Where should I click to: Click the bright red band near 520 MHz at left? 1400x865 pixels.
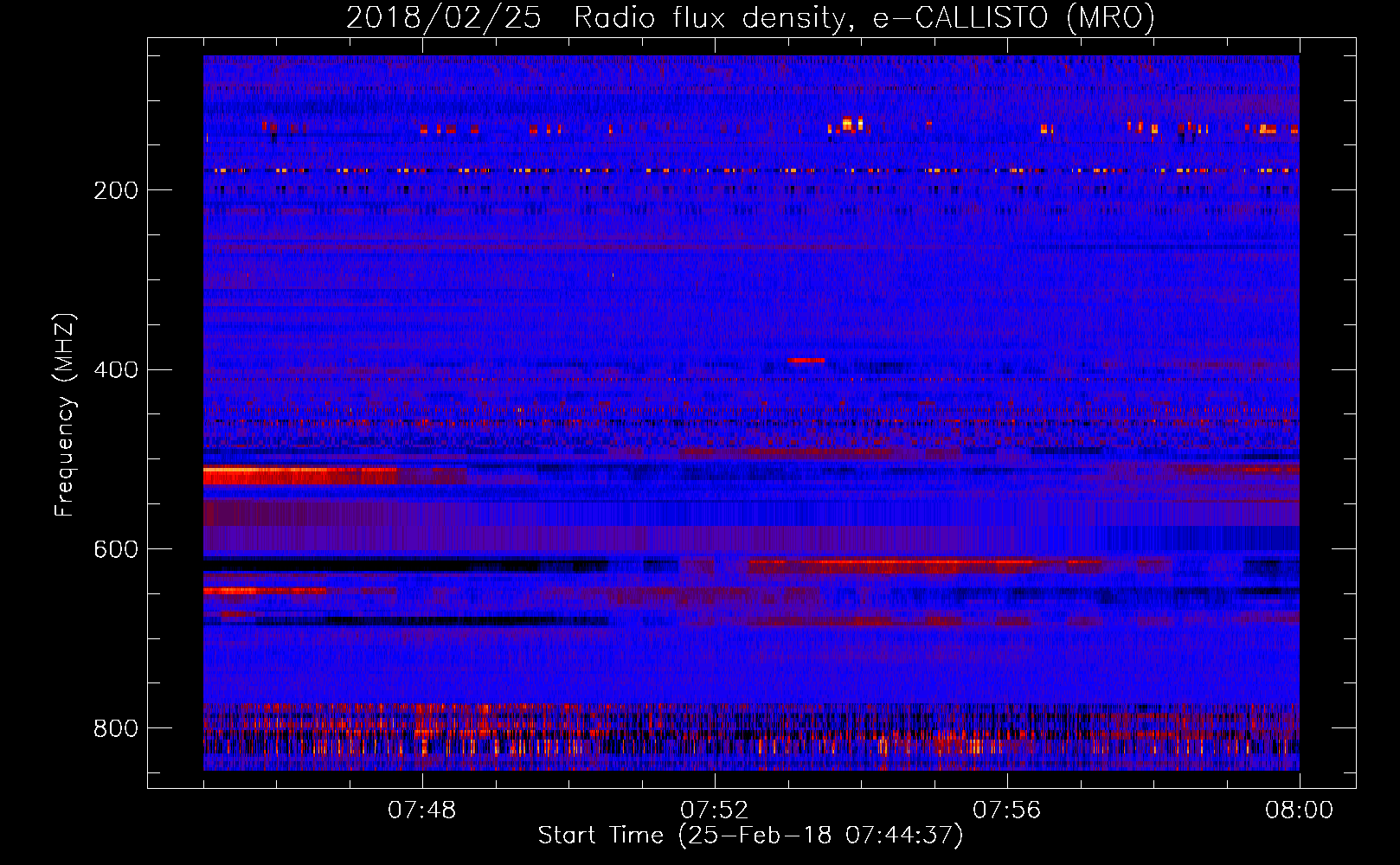click(x=299, y=475)
